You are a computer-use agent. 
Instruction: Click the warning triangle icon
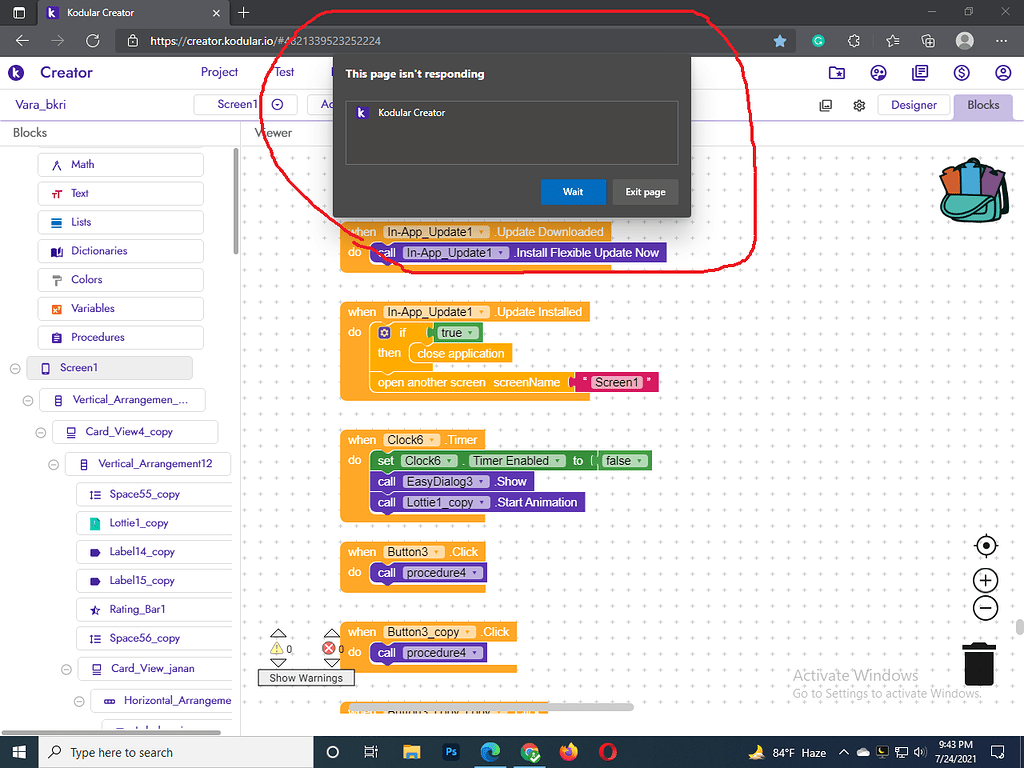point(276,648)
